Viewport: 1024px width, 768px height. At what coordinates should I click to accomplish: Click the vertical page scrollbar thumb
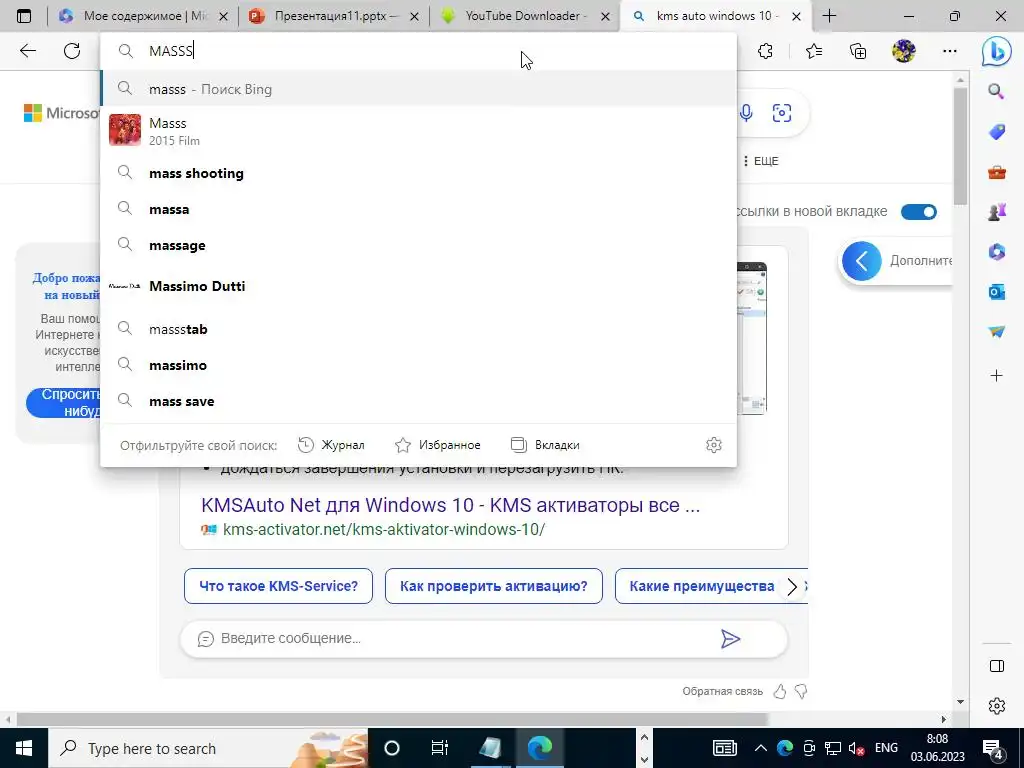pyautogui.click(x=959, y=146)
